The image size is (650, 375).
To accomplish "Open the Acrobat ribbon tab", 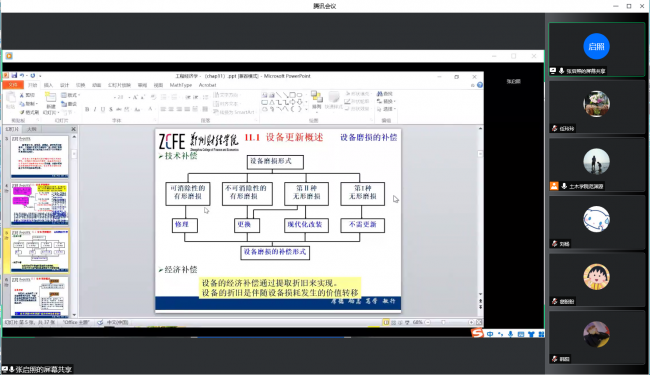I will click(x=207, y=85).
